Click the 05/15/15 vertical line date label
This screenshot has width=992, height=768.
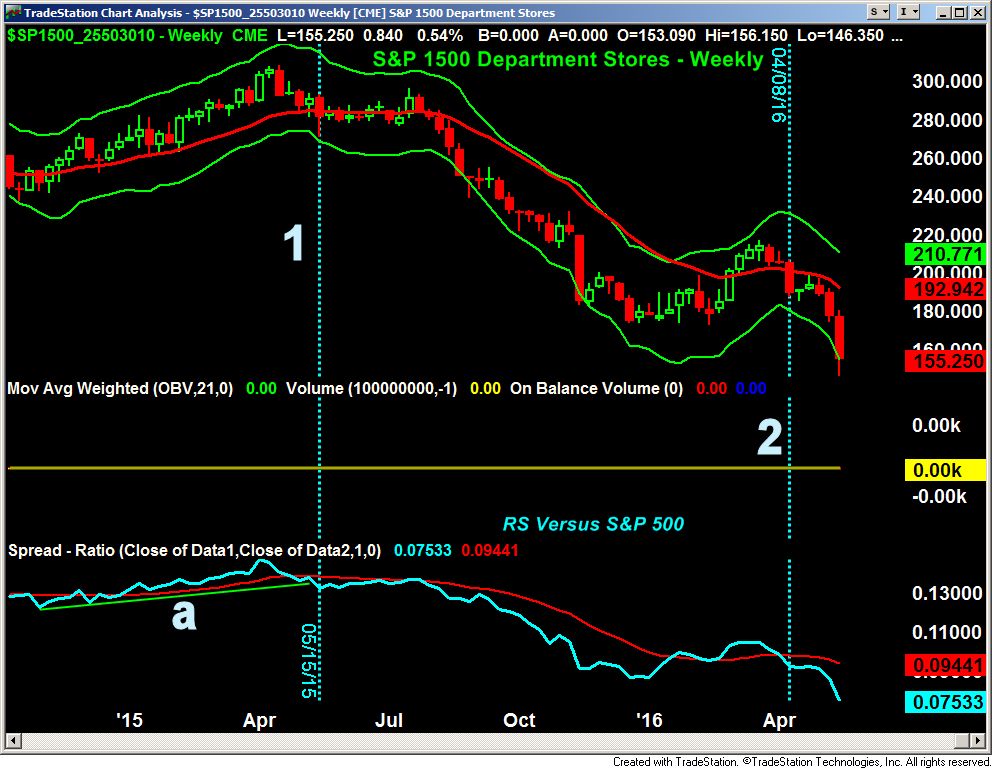tap(309, 661)
